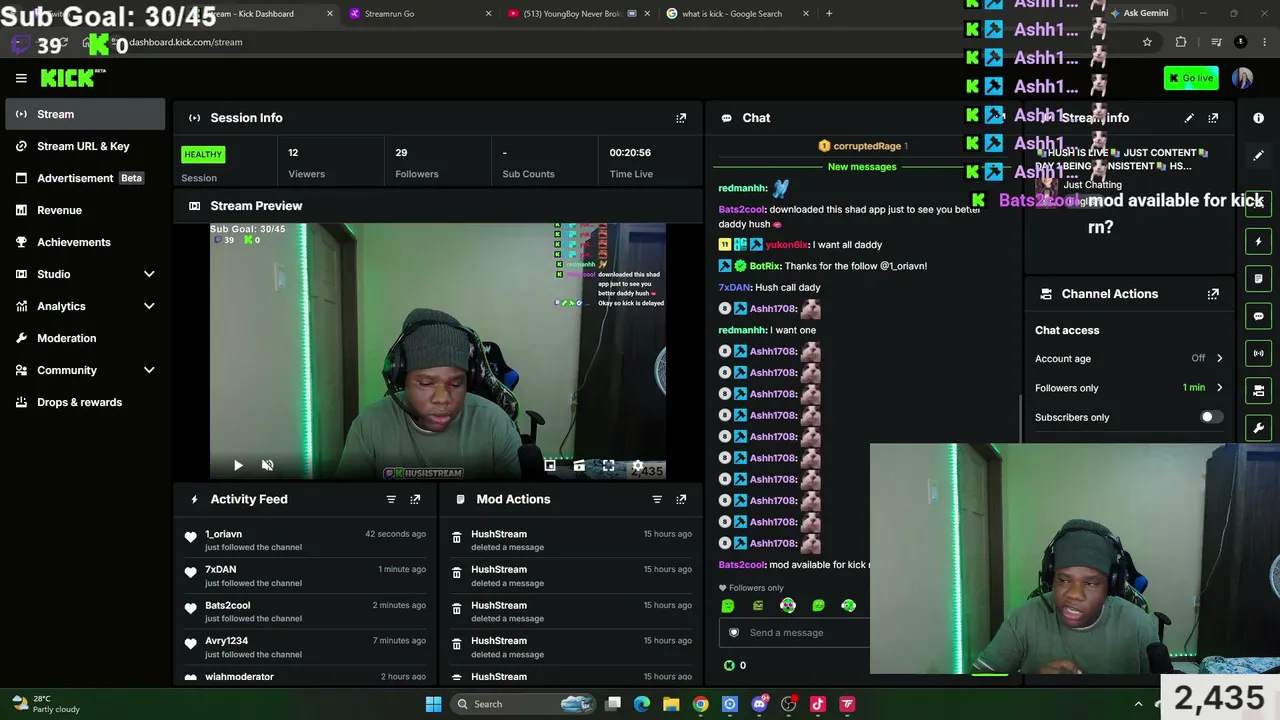This screenshot has width=1280, height=720.
Task: Click the wrench icon in the right rail
Action: [x=1258, y=428]
